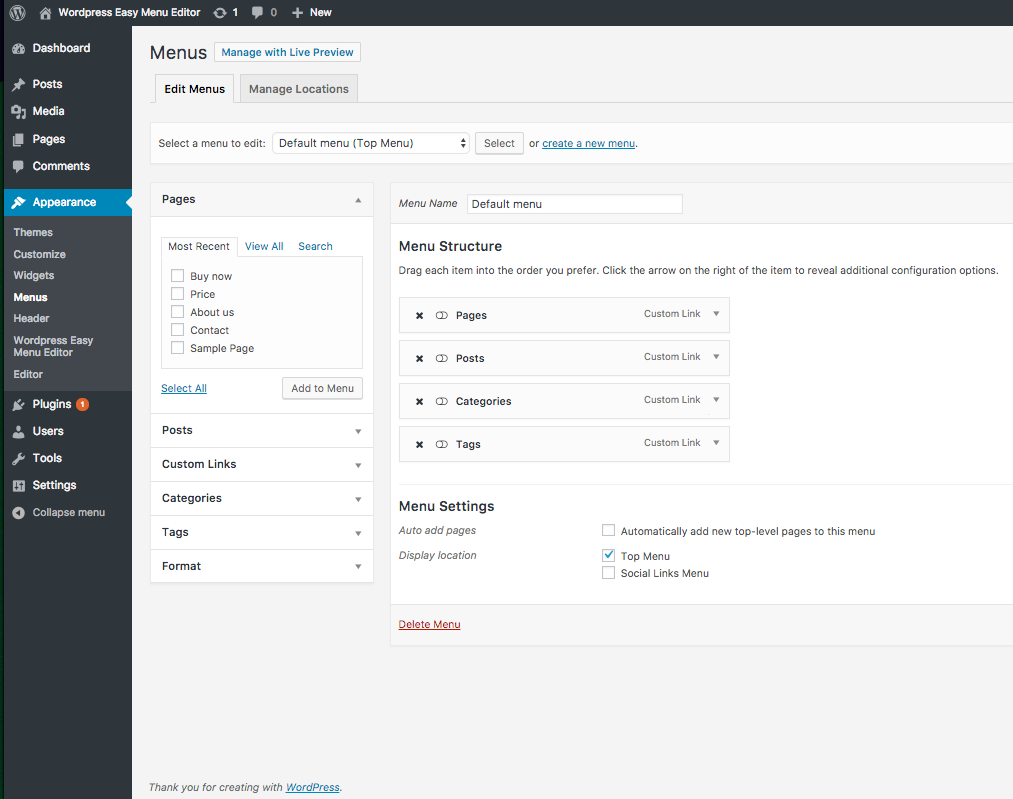Expand the Custom Links panel
The image size is (1013, 799).
coord(357,464)
